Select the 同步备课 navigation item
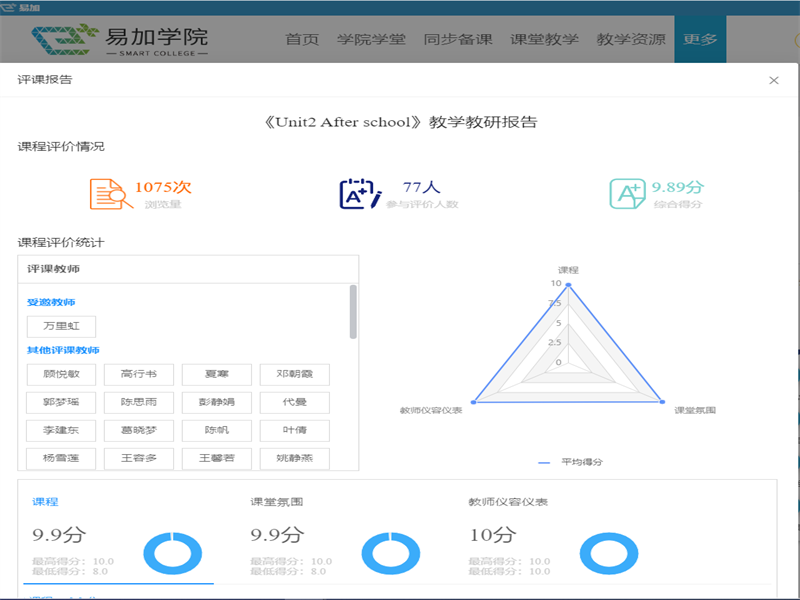The height and width of the screenshot is (600, 800). 458,40
